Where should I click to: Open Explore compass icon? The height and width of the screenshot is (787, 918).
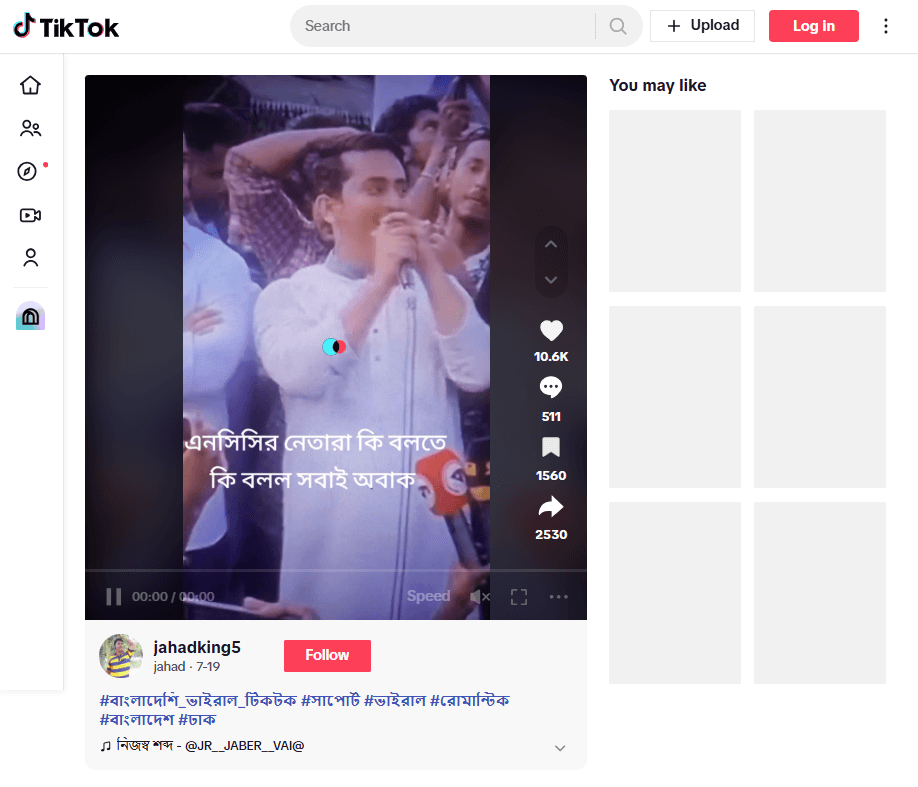[x=28, y=171]
